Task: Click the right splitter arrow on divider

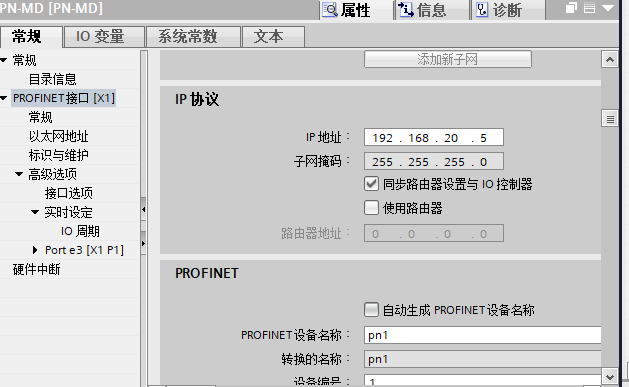Action: (144, 243)
